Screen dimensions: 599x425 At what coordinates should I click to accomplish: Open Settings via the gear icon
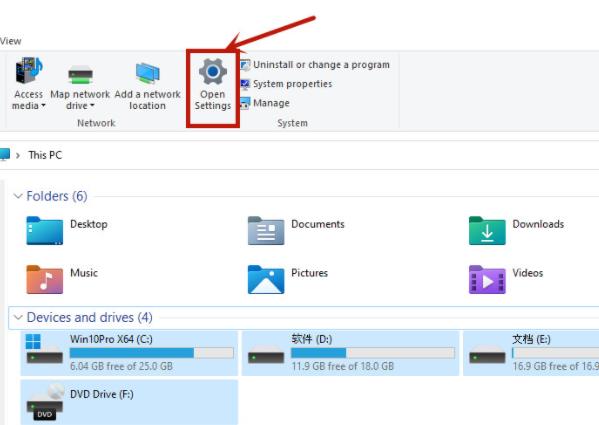pyautogui.click(x=213, y=71)
